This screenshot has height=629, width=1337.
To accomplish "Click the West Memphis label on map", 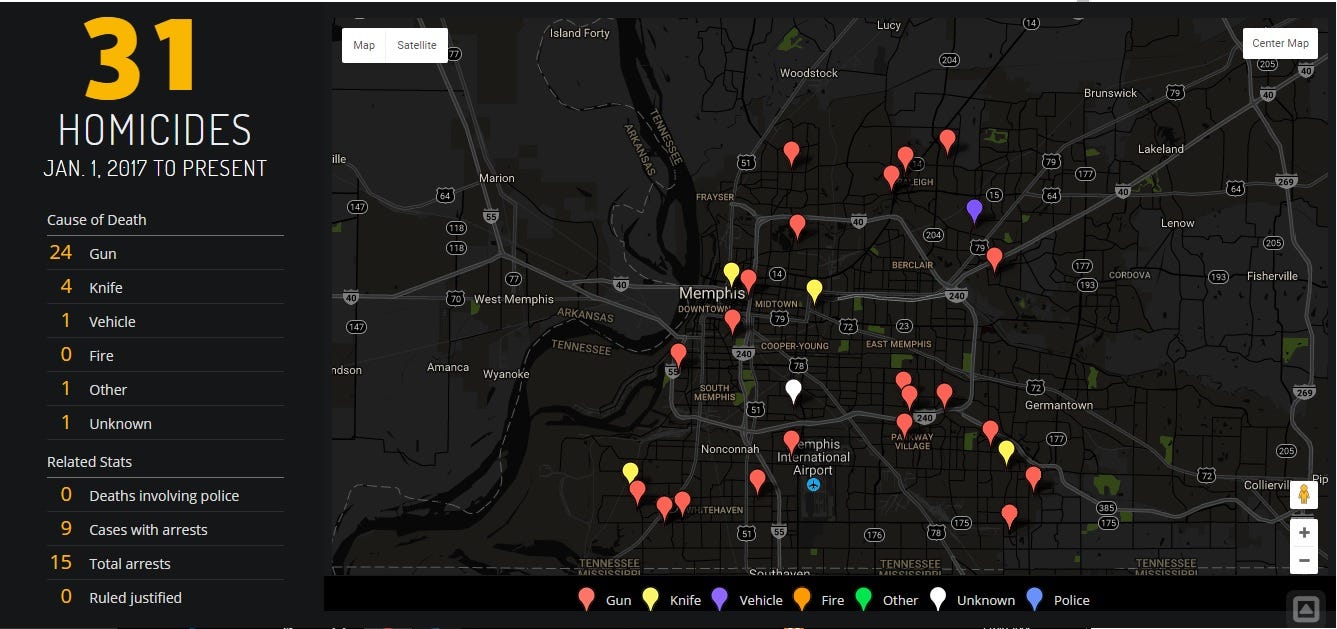I will (514, 299).
